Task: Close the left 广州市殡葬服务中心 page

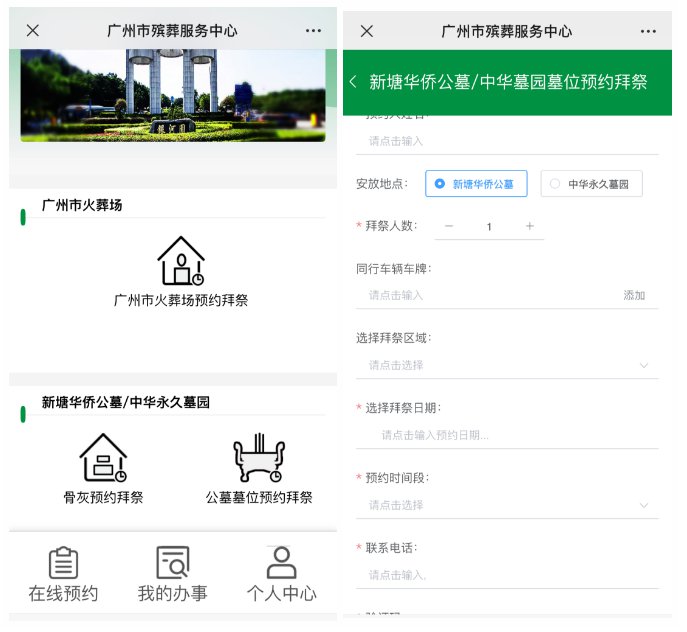Action: [33, 31]
